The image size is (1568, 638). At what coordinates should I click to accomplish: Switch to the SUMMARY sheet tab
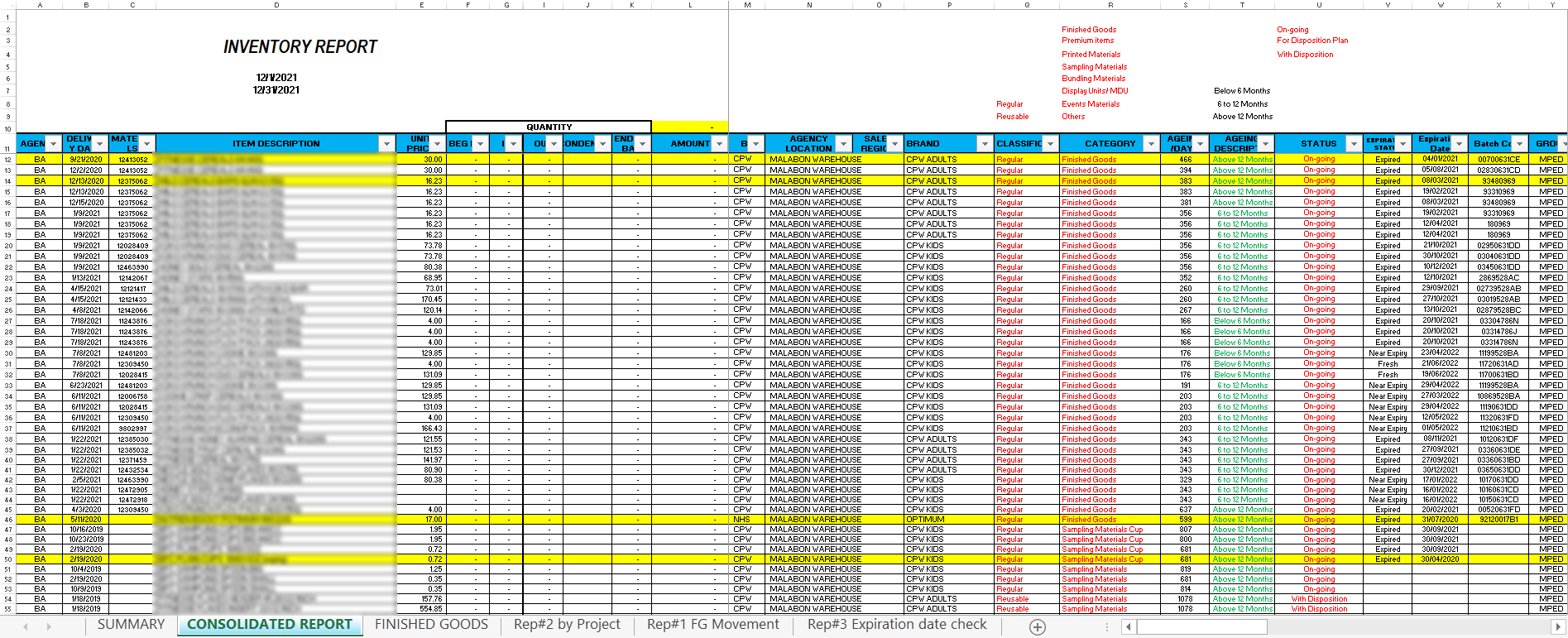coord(131,625)
